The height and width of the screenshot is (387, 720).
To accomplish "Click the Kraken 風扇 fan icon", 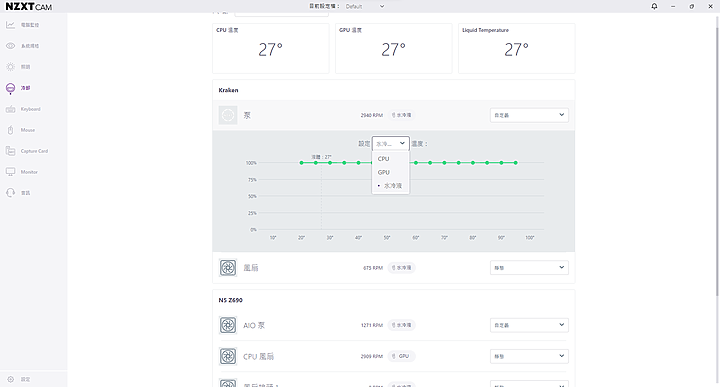I will [228, 268].
